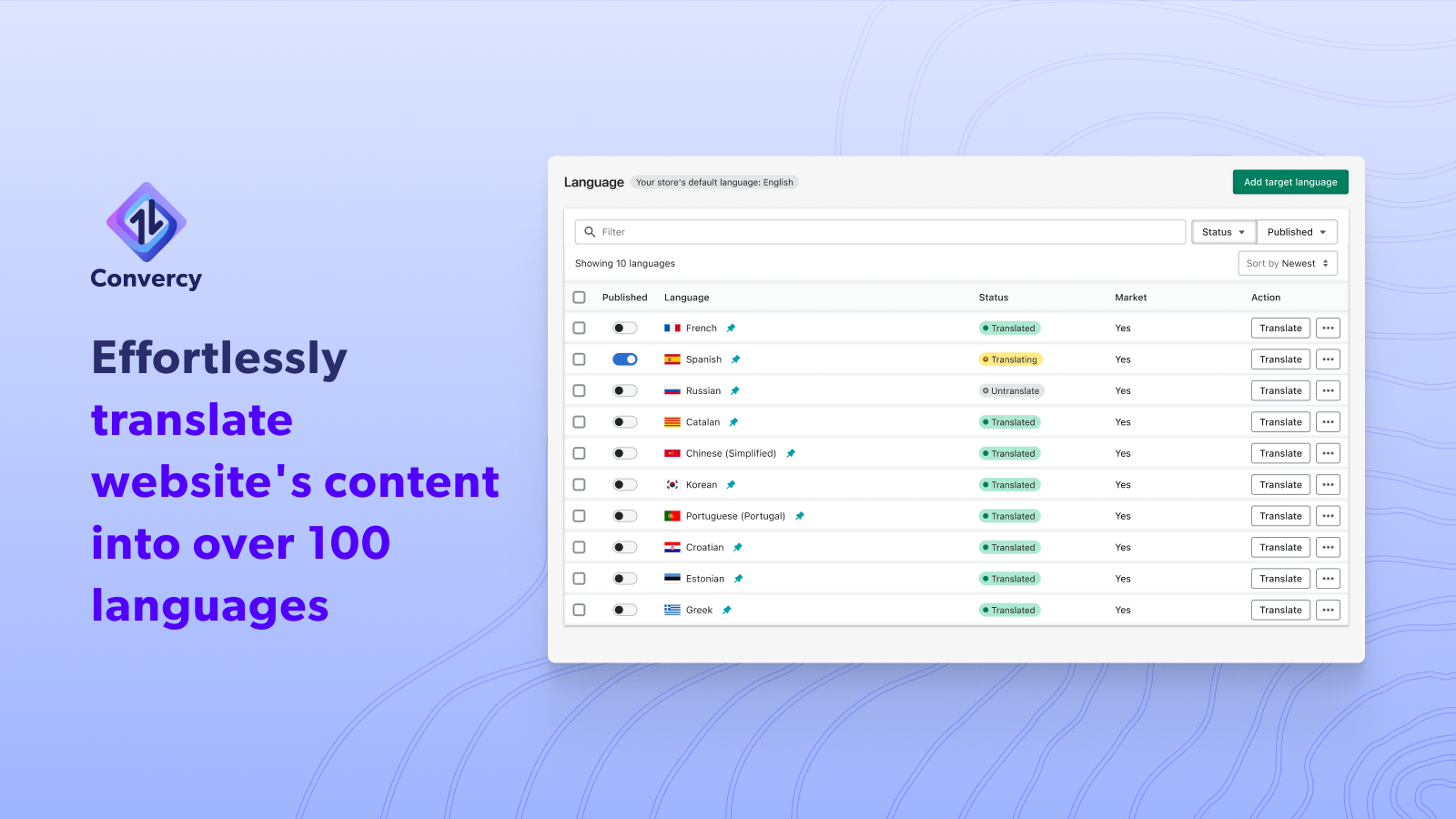Enable the Estonian published toggle
This screenshot has width=1456, height=819.
pos(624,579)
